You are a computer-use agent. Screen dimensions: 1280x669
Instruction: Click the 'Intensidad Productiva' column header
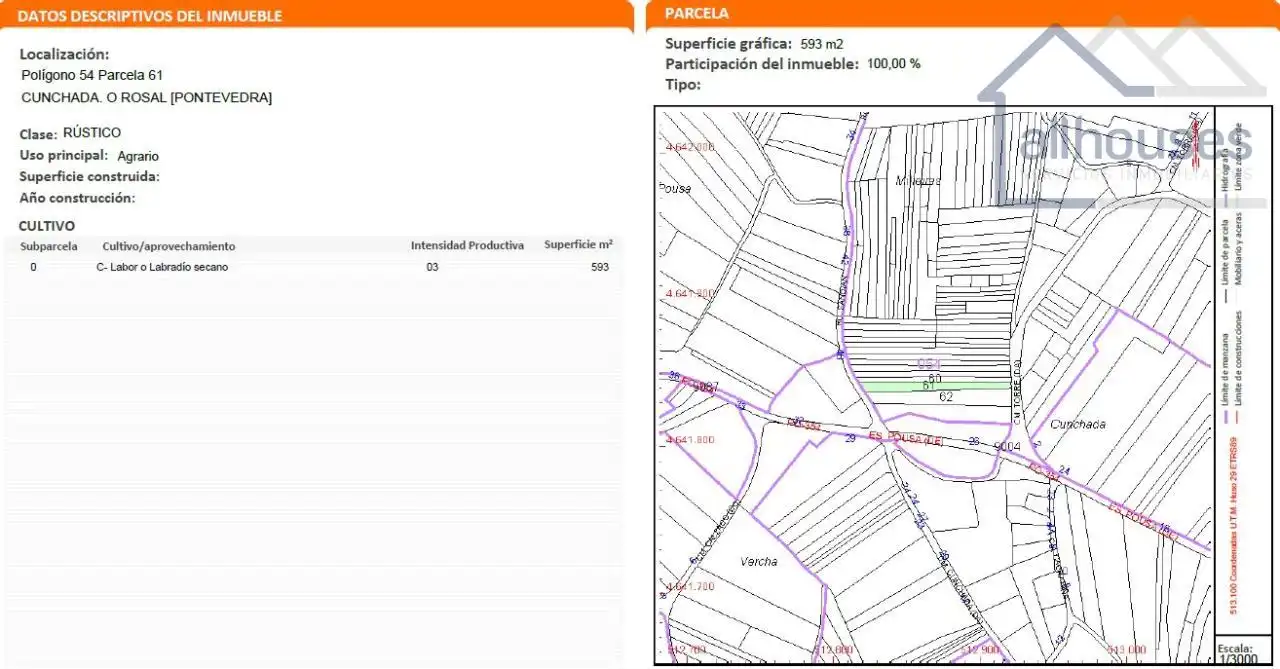pos(467,245)
